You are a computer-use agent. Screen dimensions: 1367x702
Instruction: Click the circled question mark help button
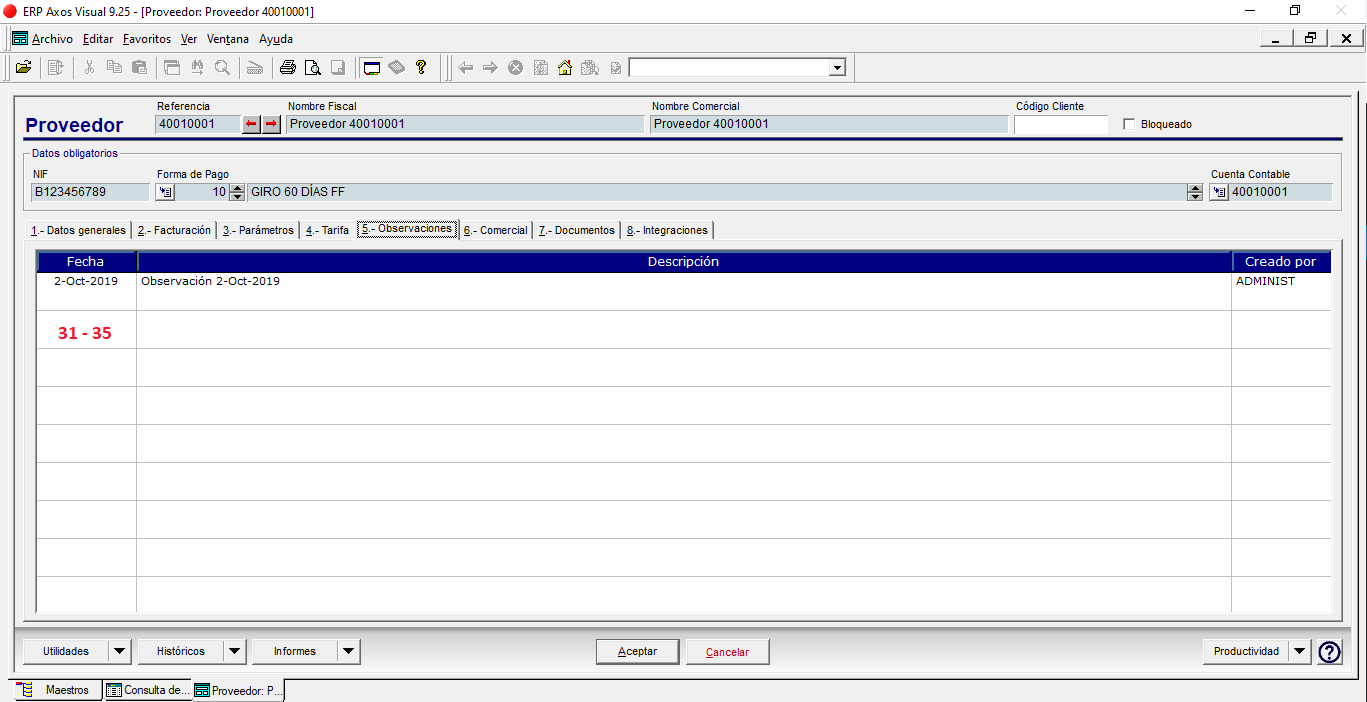(1329, 652)
